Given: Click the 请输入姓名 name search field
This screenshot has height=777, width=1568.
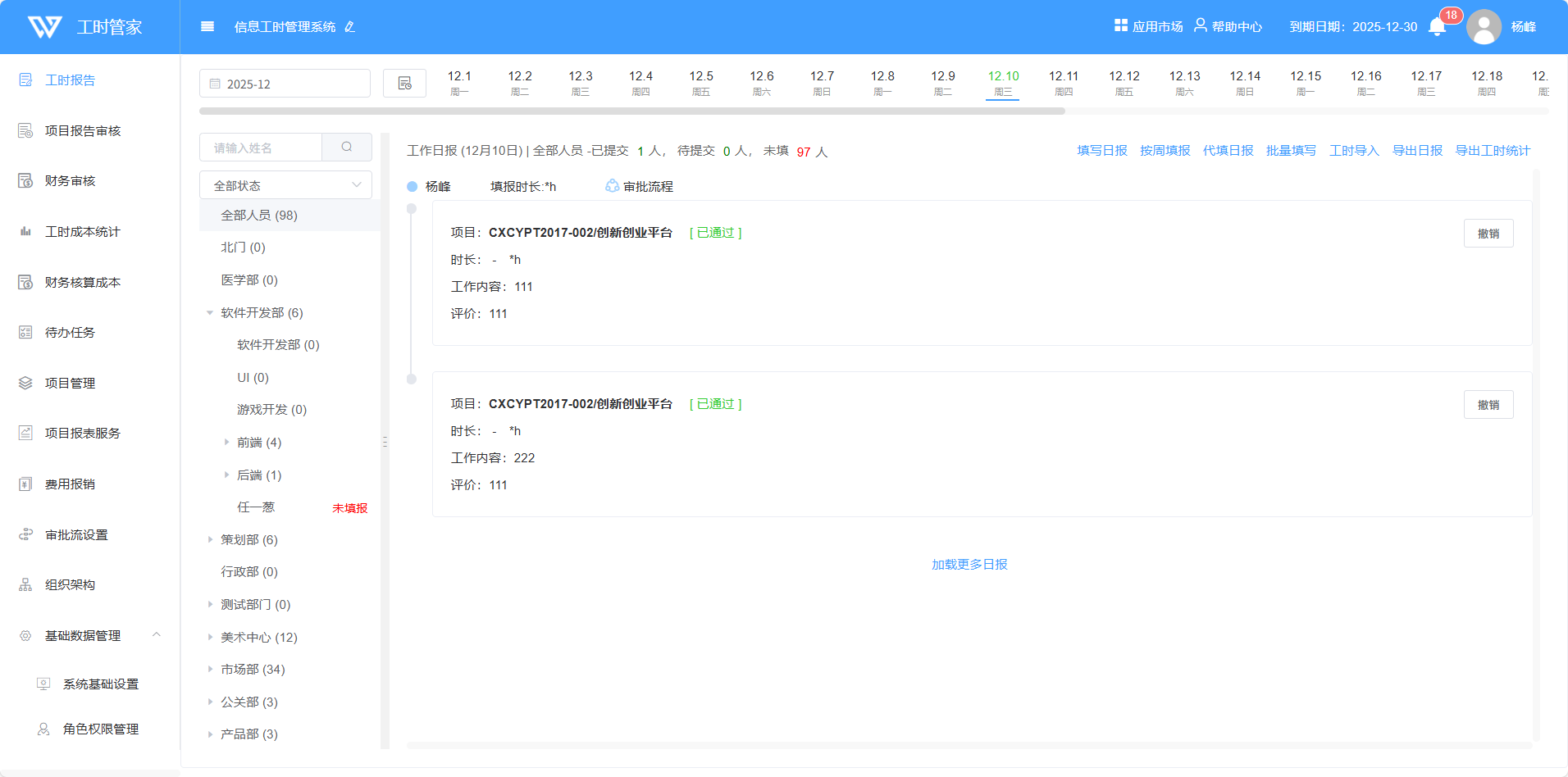Looking at the screenshot, I should click(x=261, y=148).
